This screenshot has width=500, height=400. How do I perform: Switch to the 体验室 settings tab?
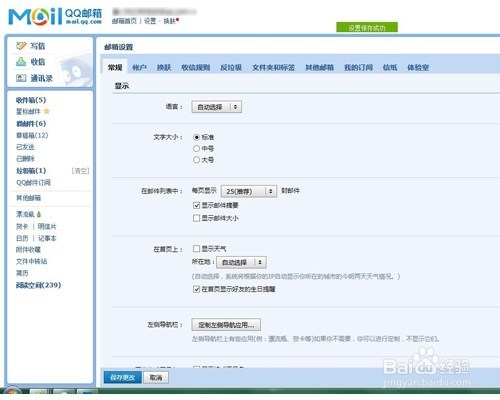418,68
